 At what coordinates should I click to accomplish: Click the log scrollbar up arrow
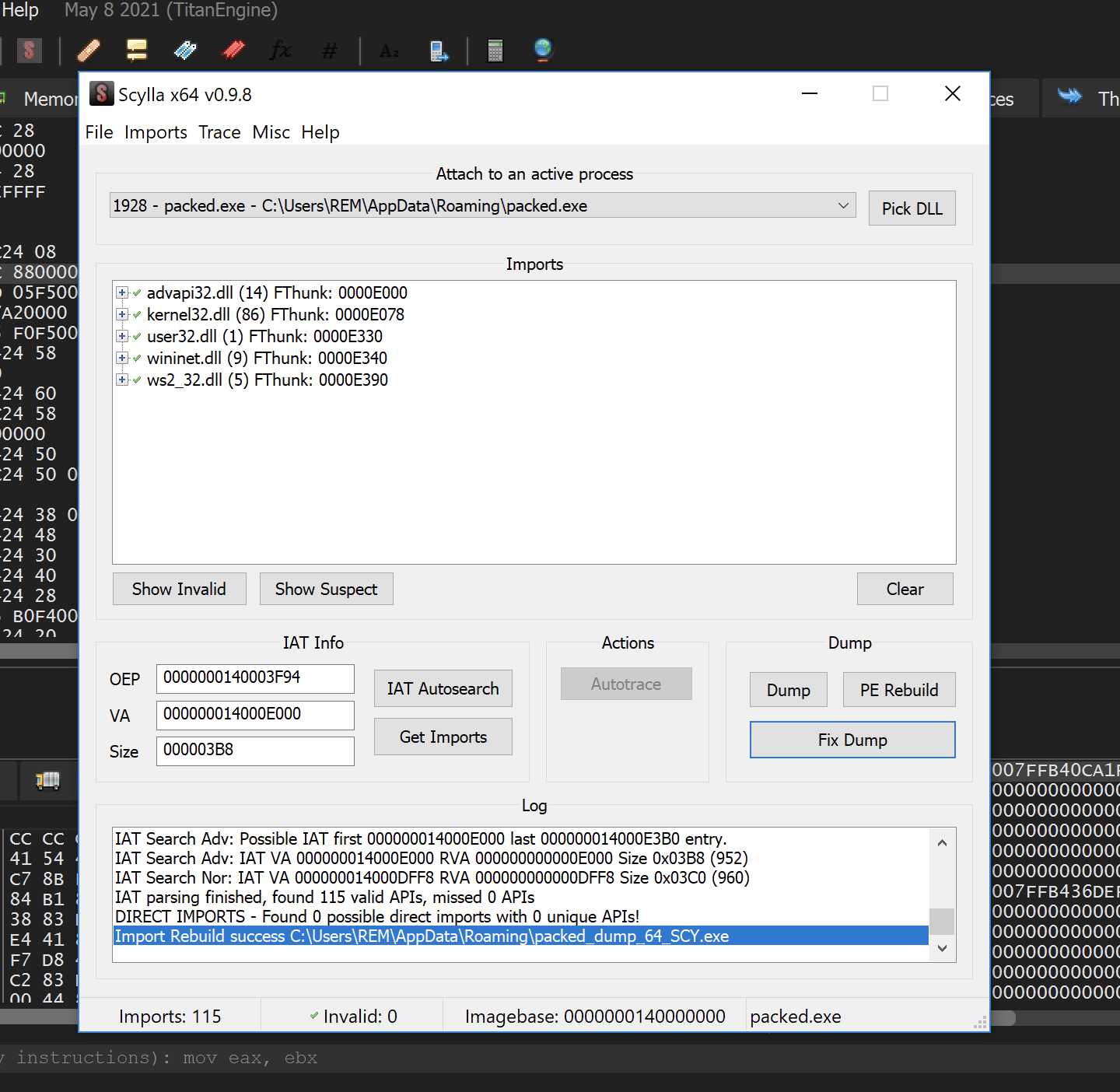942,842
